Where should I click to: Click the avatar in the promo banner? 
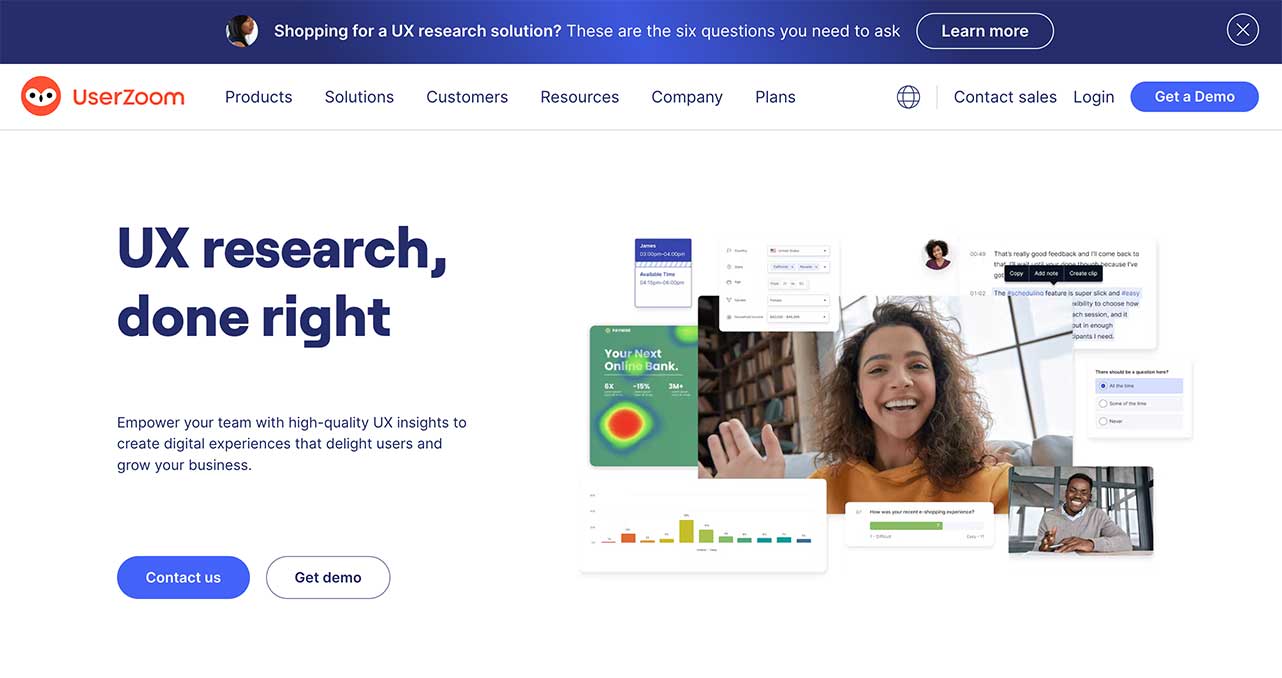[x=242, y=31]
